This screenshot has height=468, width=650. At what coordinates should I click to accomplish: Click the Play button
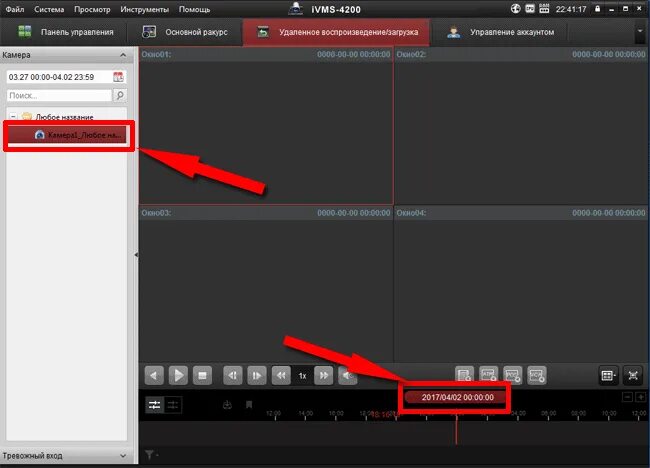click(x=178, y=376)
